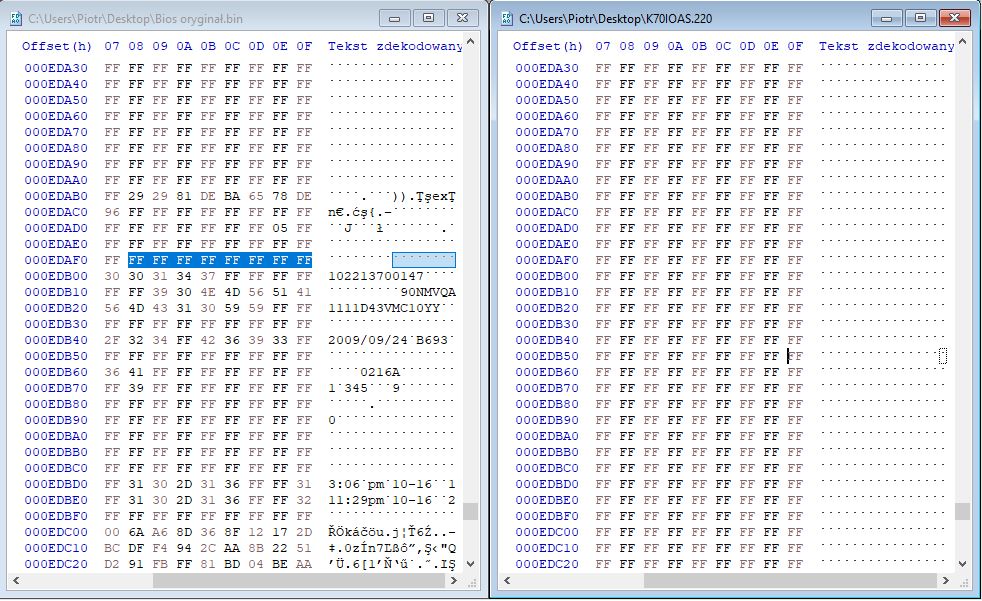The image size is (982, 601).
Task: Click byte 4E in row 000EDB10 of Bios oryginał.bin
Action: coord(208,292)
